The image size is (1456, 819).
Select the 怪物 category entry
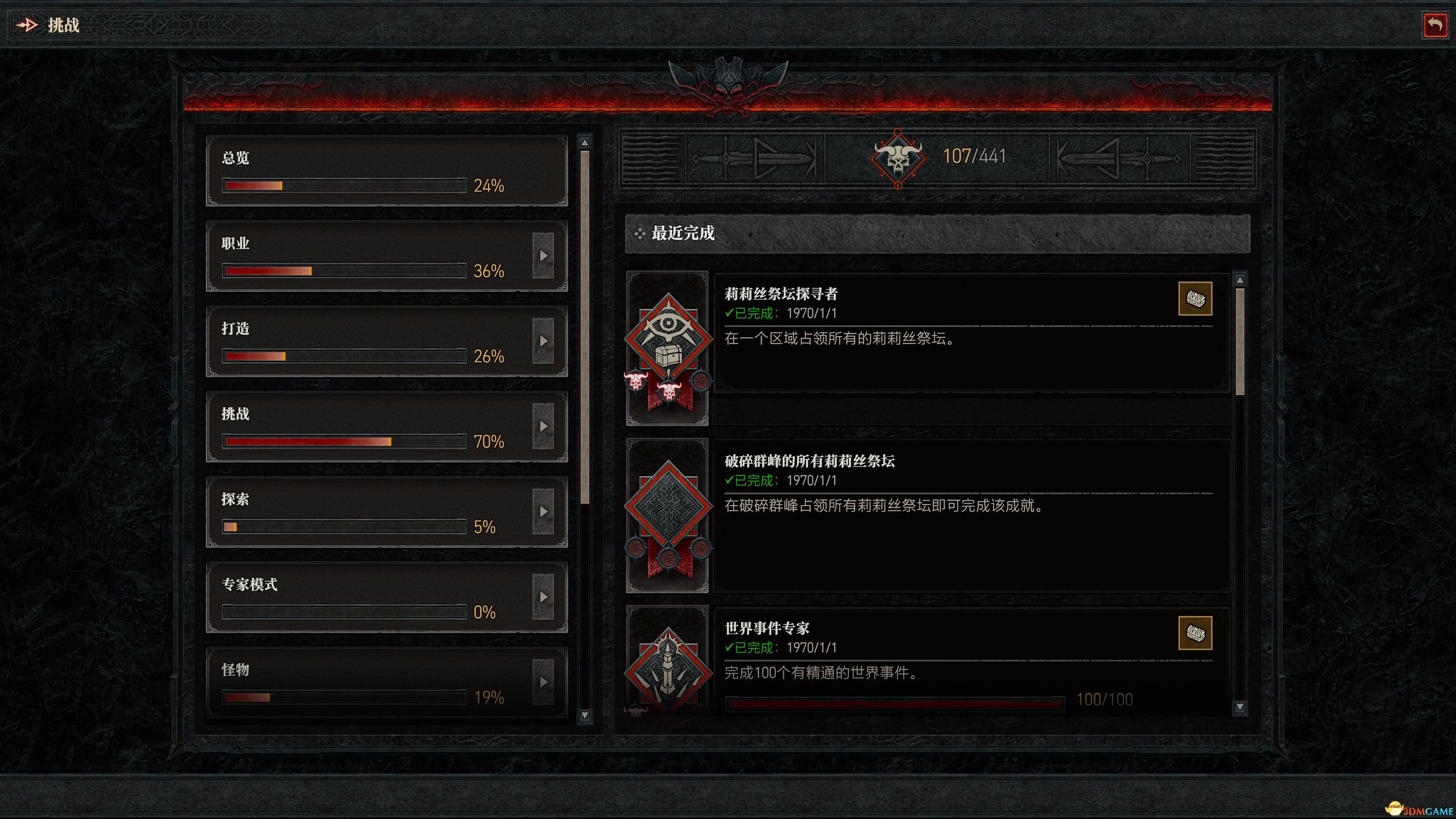(387, 682)
